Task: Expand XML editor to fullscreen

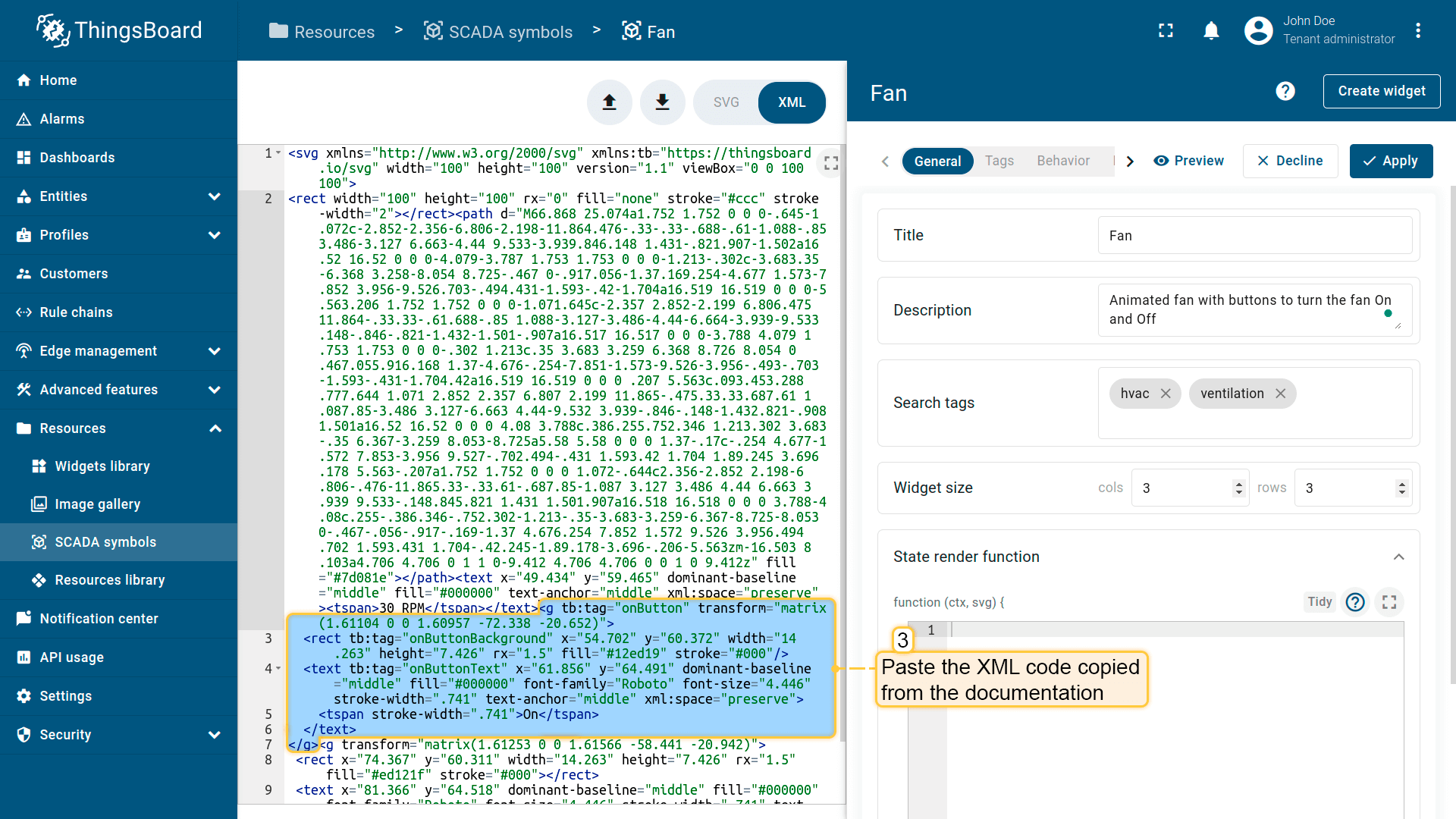Action: click(831, 163)
